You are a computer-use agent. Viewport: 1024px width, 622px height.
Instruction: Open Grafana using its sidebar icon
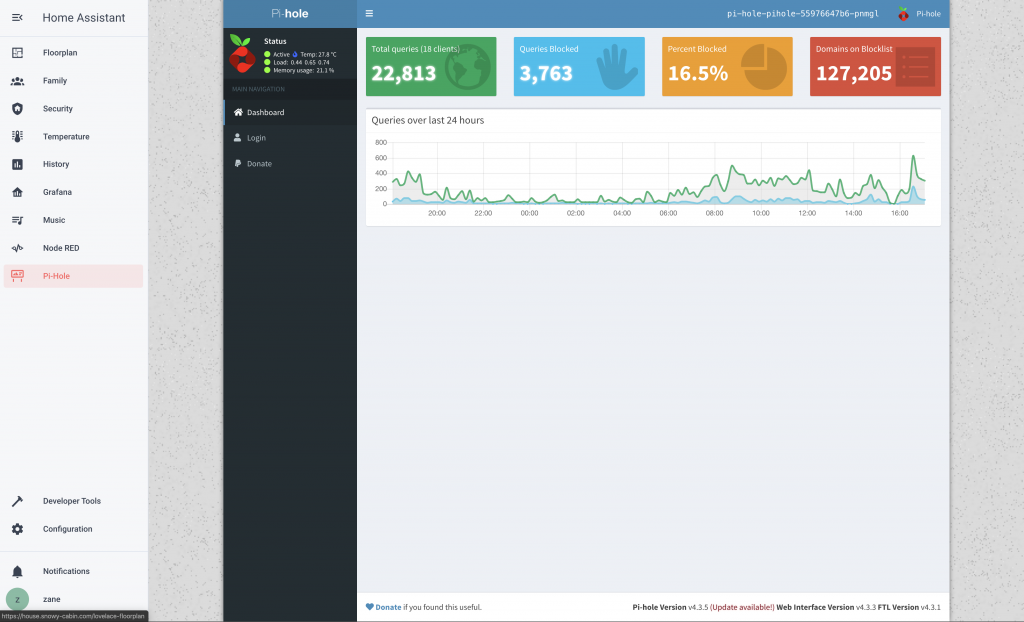click(18, 192)
